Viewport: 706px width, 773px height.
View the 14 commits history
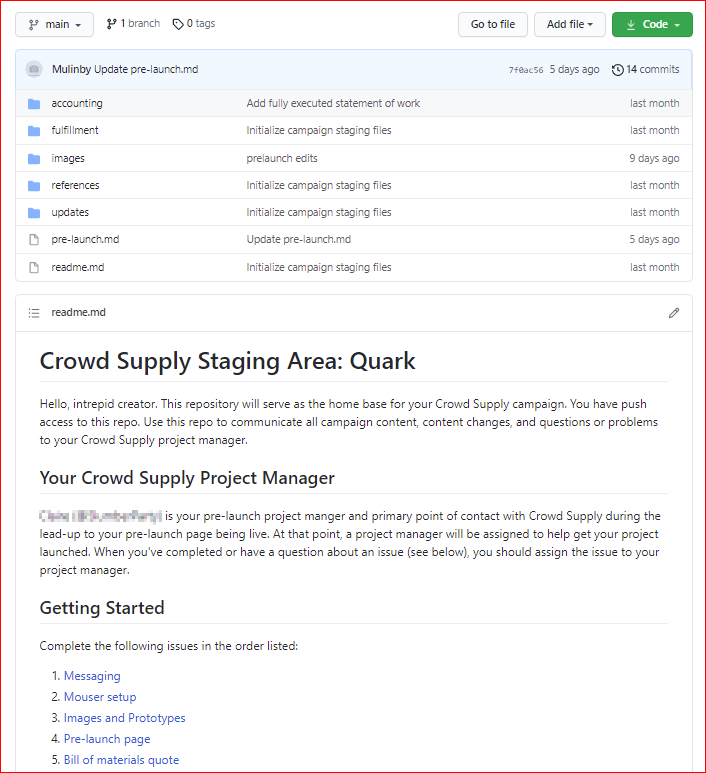pyautogui.click(x=645, y=70)
